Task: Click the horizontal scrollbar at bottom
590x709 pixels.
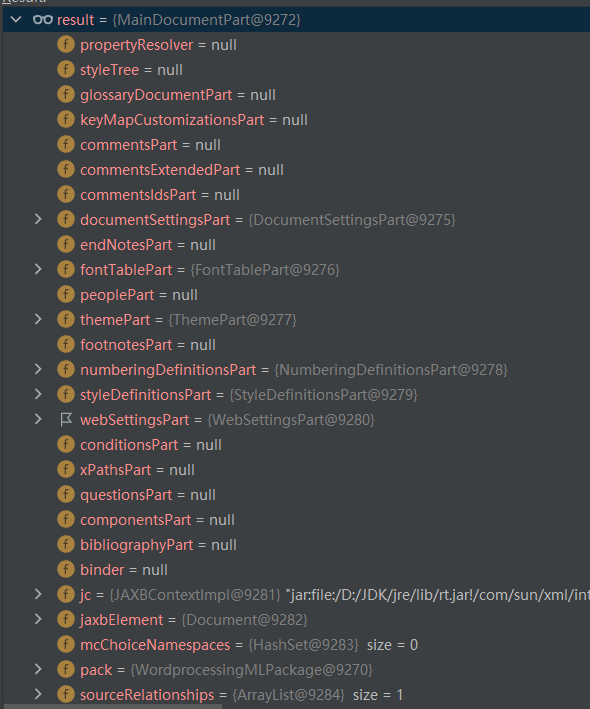Action: pyautogui.click(x=113, y=706)
